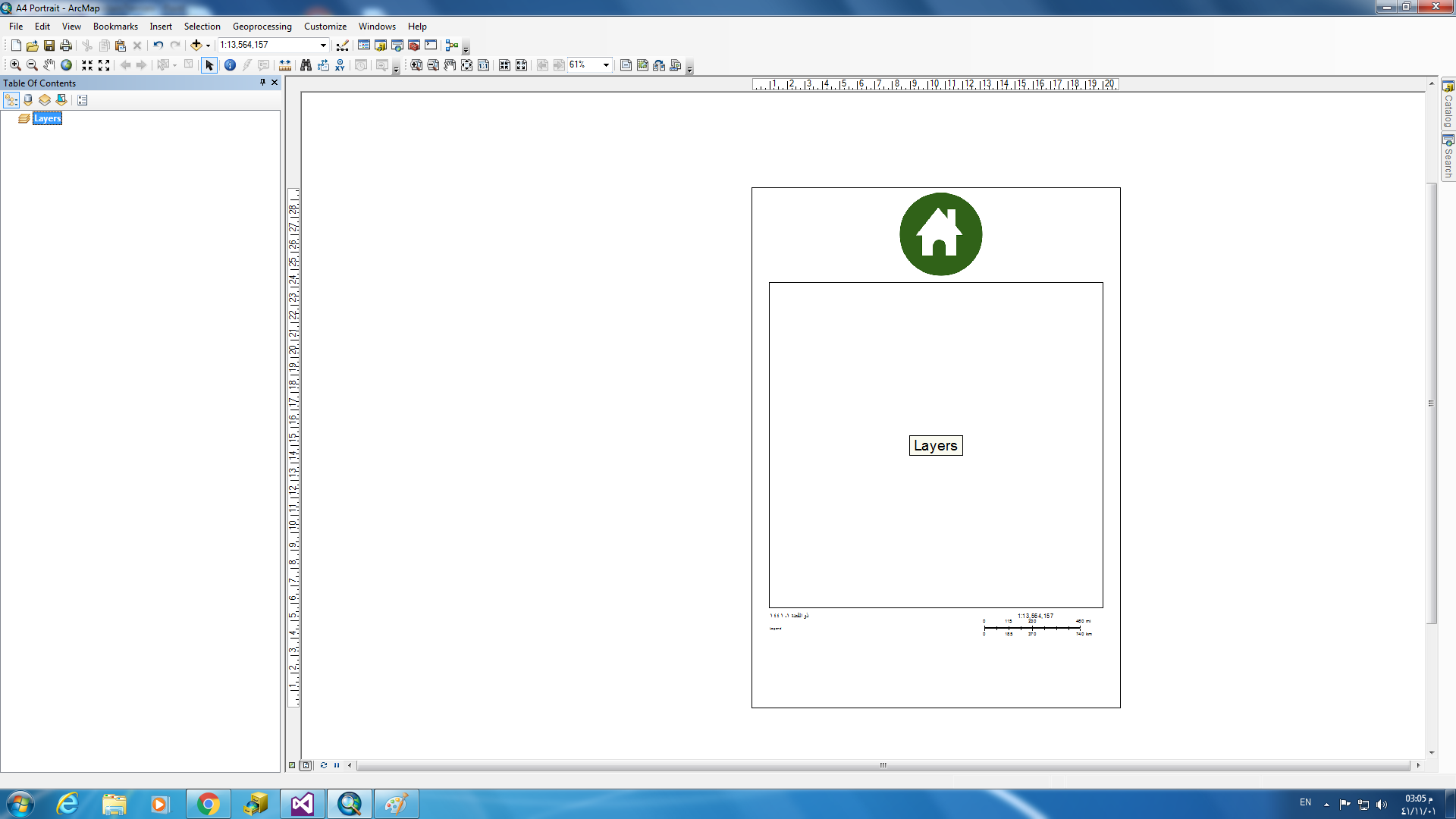Open the View menu
The image size is (1456, 819).
click(x=71, y=27)
